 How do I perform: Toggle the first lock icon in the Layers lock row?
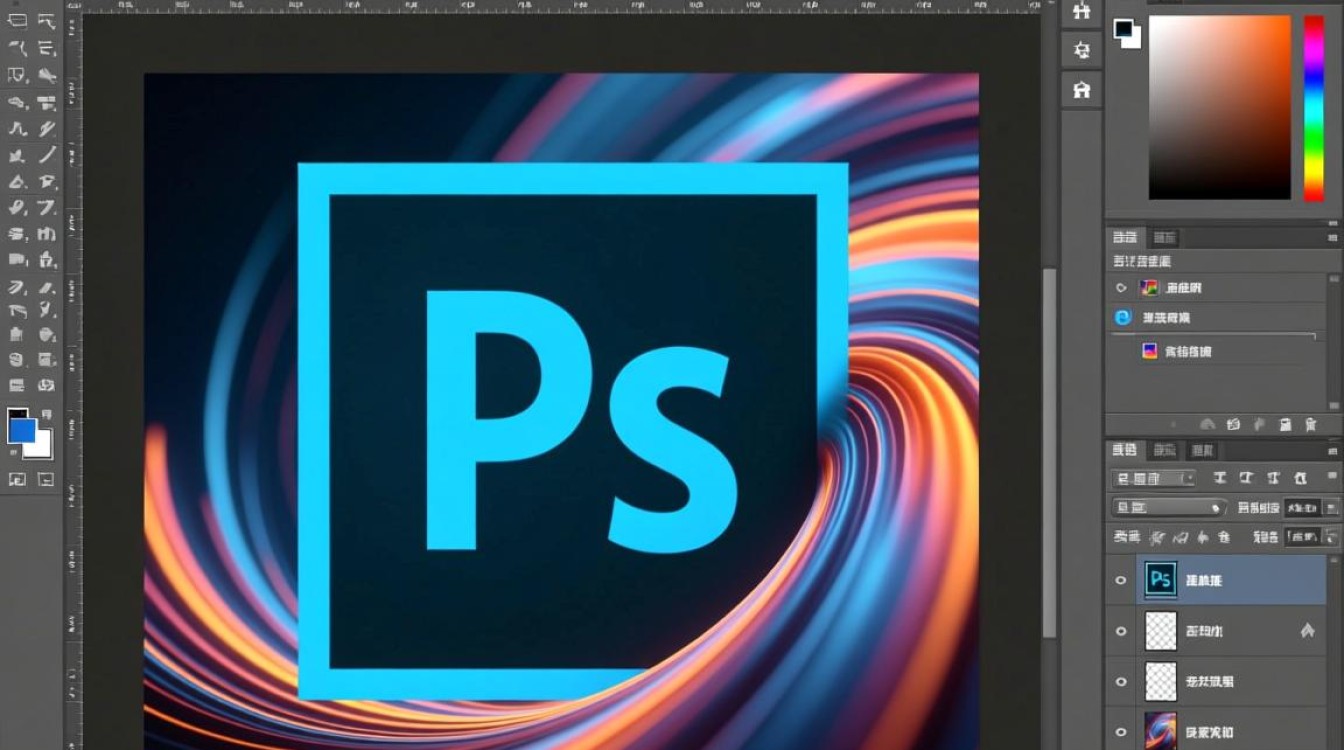coord(1158,537)
